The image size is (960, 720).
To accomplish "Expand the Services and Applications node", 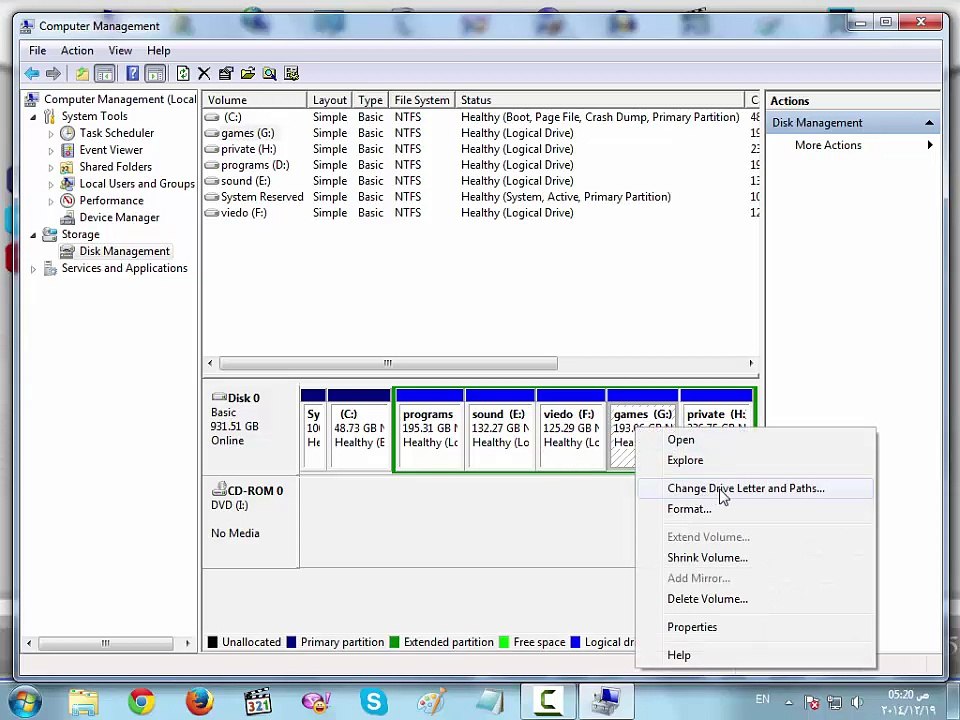I will pyautogui.click(x=33, y=269).
